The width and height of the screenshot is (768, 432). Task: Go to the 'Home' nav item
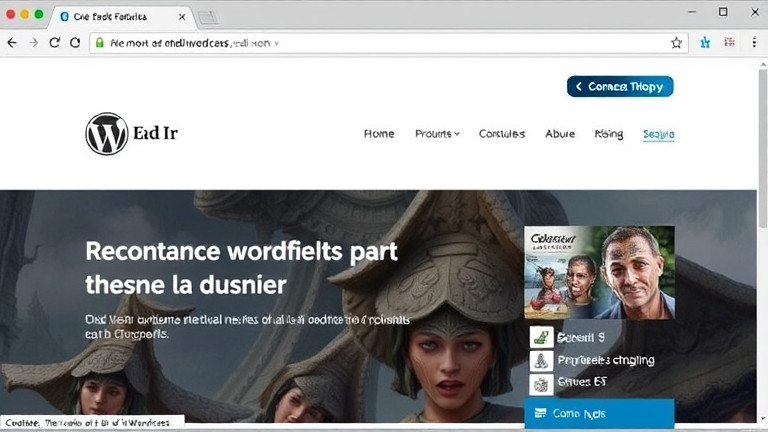click(x=379, y=134)
